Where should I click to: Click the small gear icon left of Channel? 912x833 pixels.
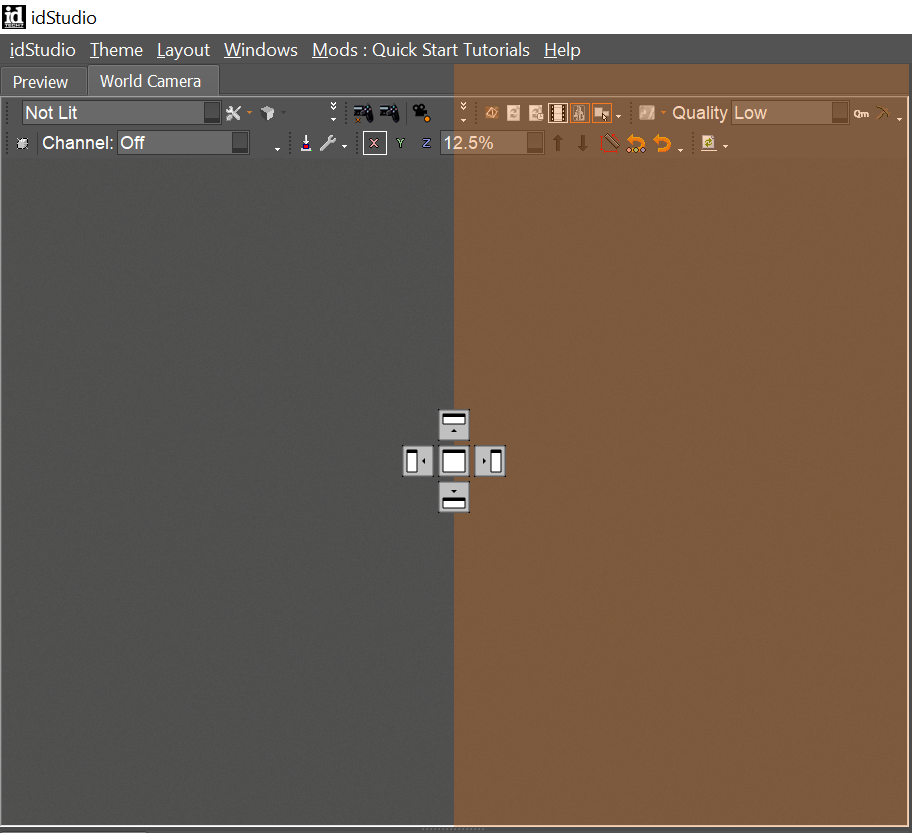(23, 143)
